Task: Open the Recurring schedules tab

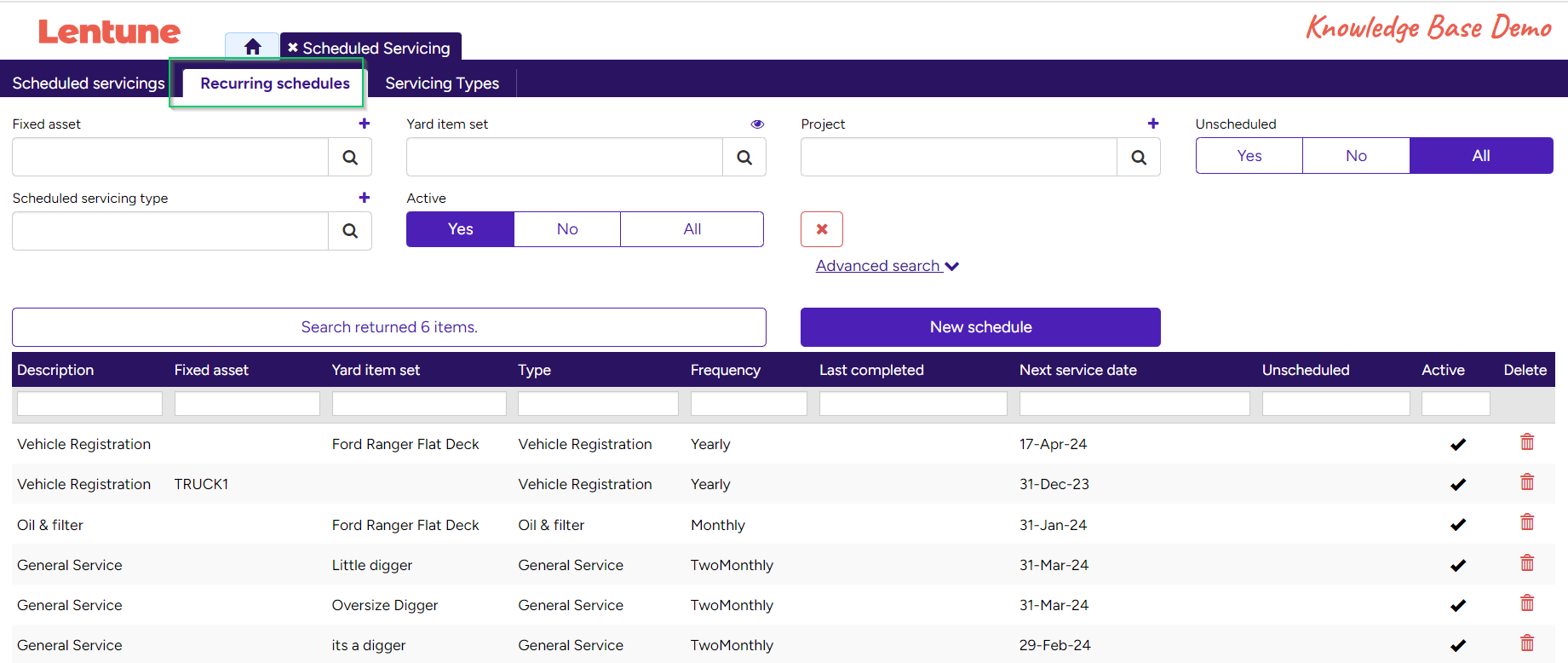Action: 275,84
